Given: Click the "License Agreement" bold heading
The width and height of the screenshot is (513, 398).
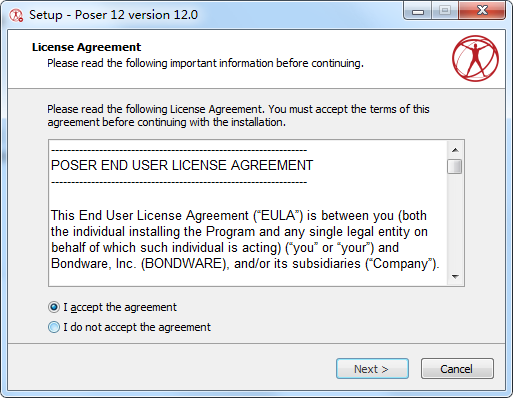Looking at the screenshot, I should [x=86, y=47].
